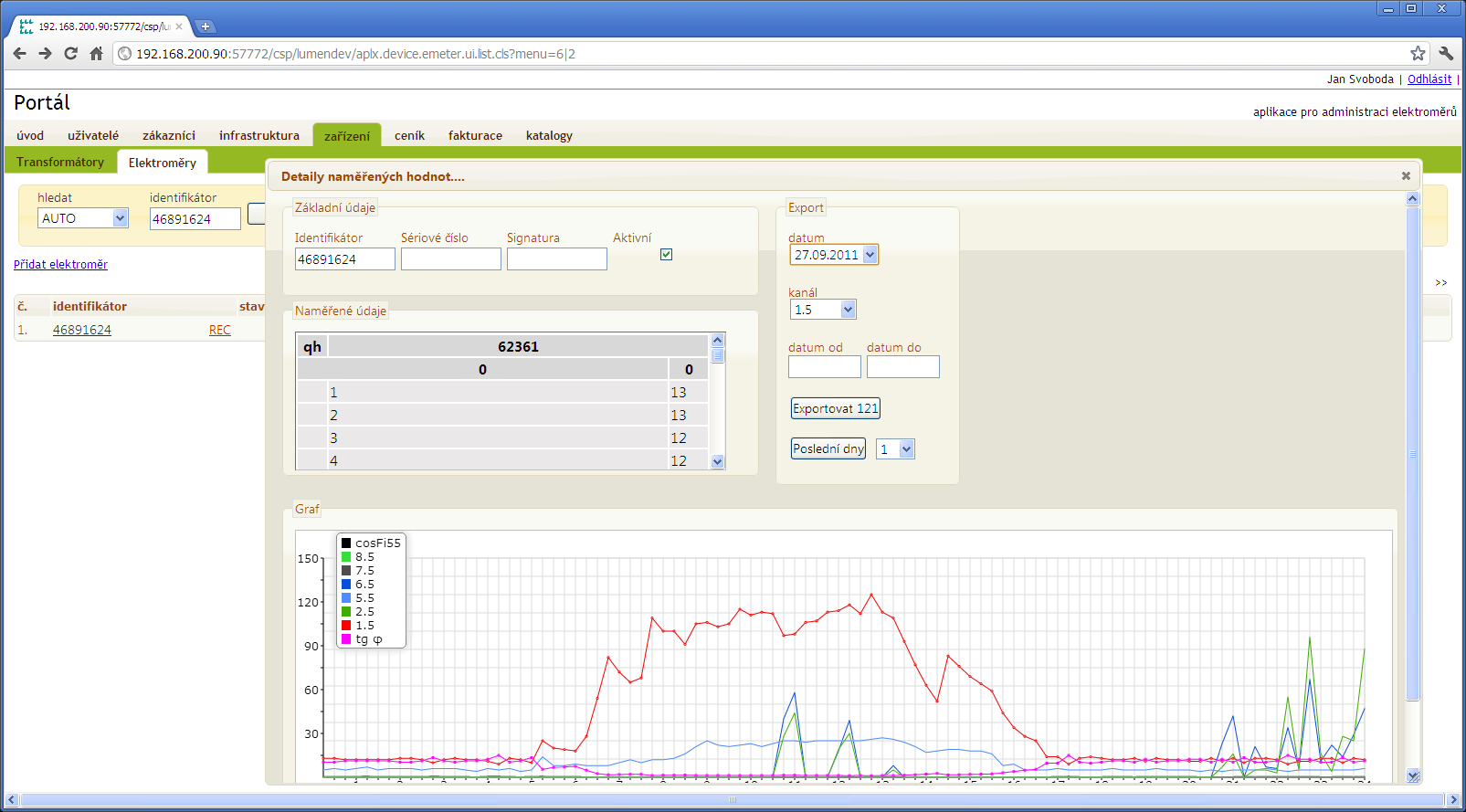Open the uživatelé menu item
Viewport: 1466px width, 812px height.
[93, 135]
